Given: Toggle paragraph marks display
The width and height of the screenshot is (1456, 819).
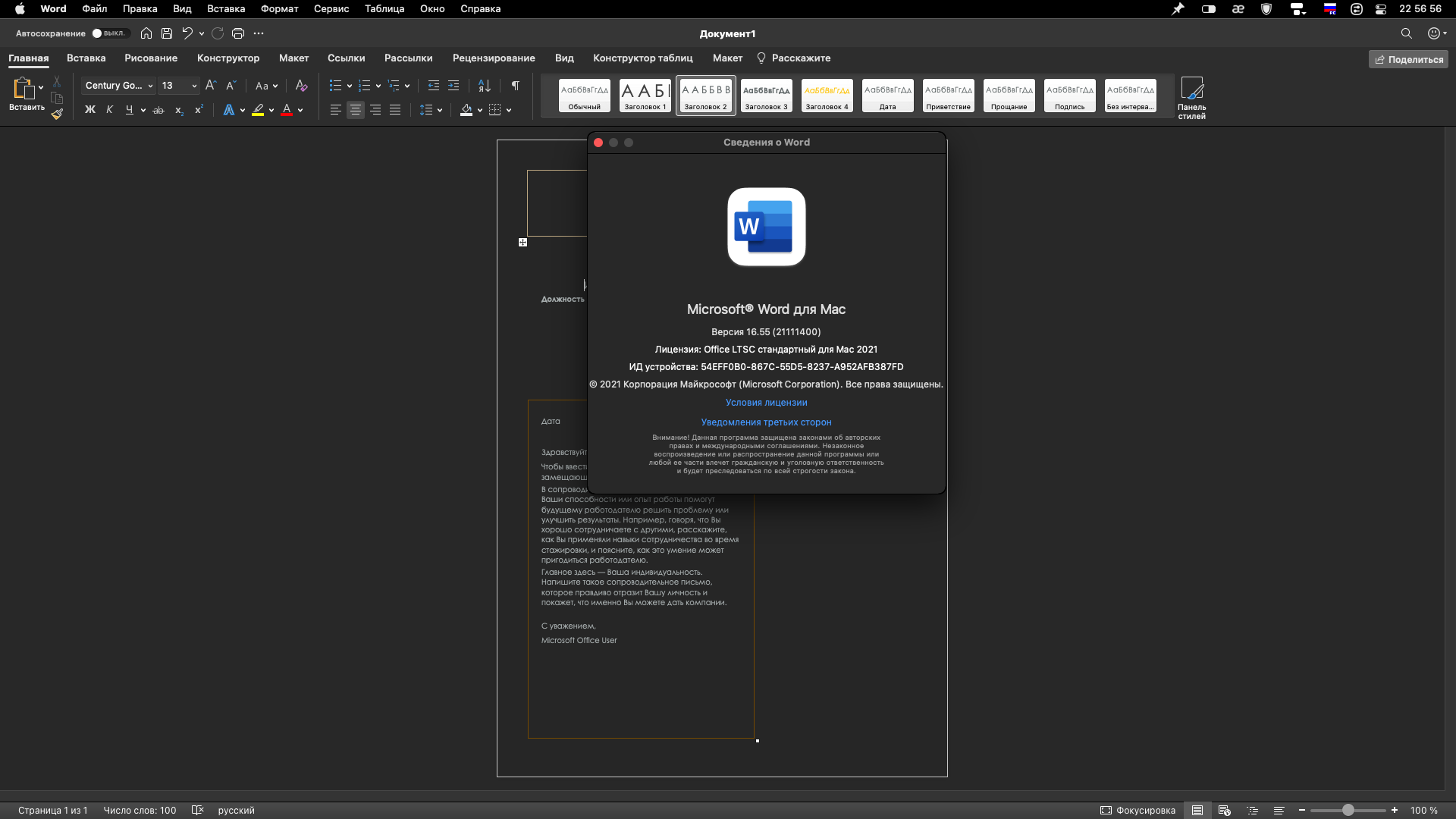Looking at the screenshot, I should point(516,86).
